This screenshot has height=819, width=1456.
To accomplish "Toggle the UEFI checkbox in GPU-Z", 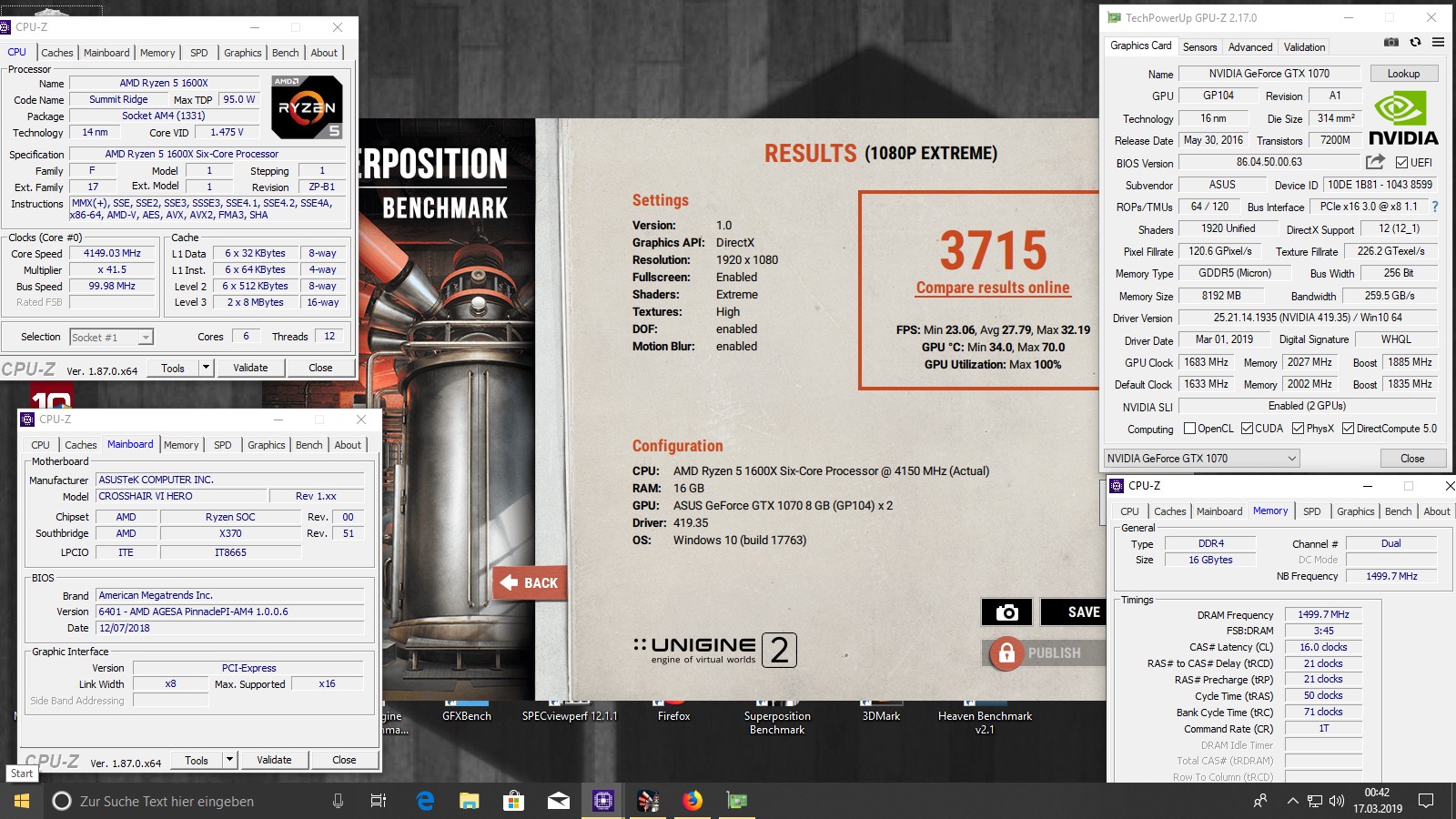I will [1401, 163].
